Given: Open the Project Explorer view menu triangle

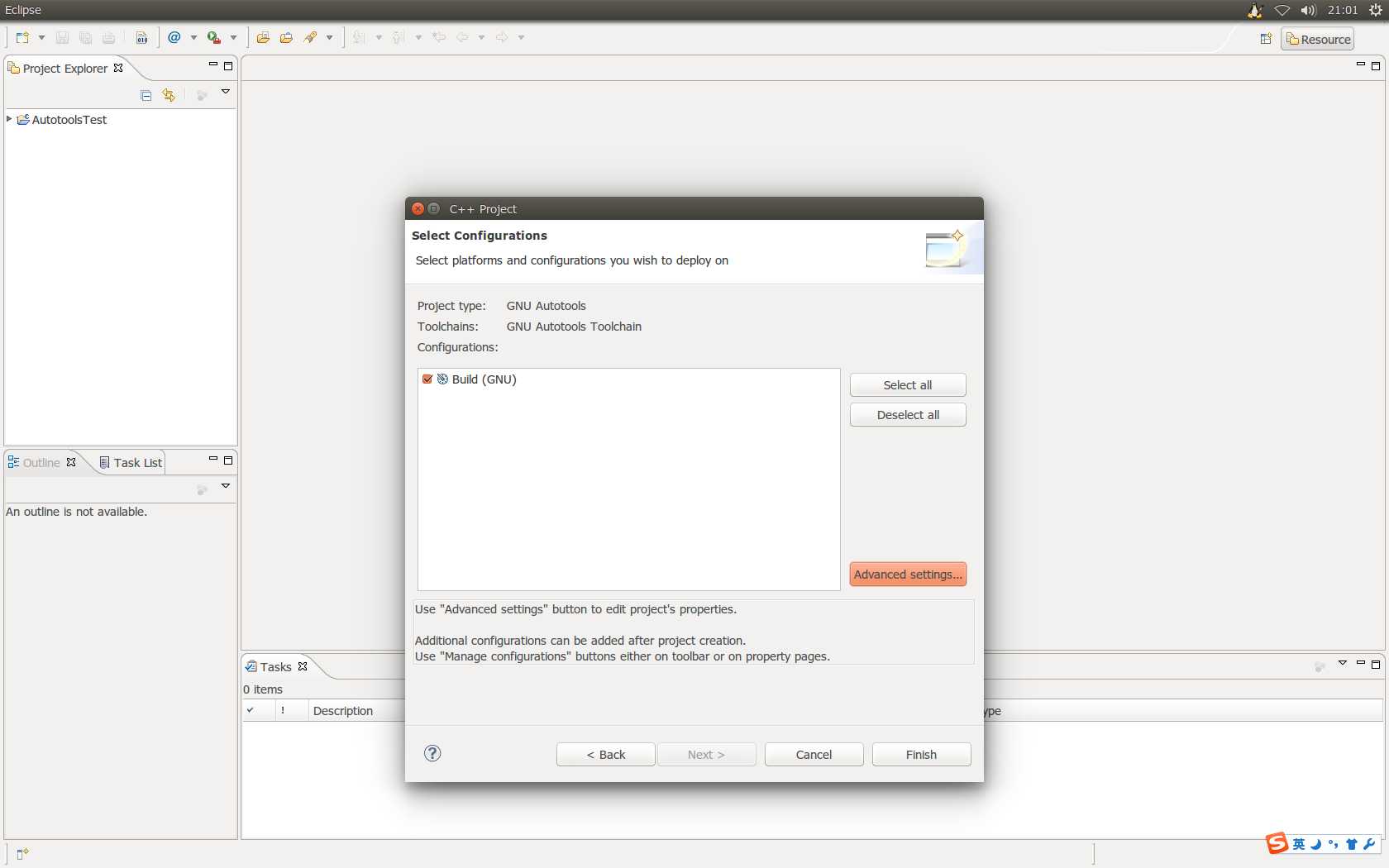Looking at the screenshot, I should pyautogui.click(x=225, y=92).
